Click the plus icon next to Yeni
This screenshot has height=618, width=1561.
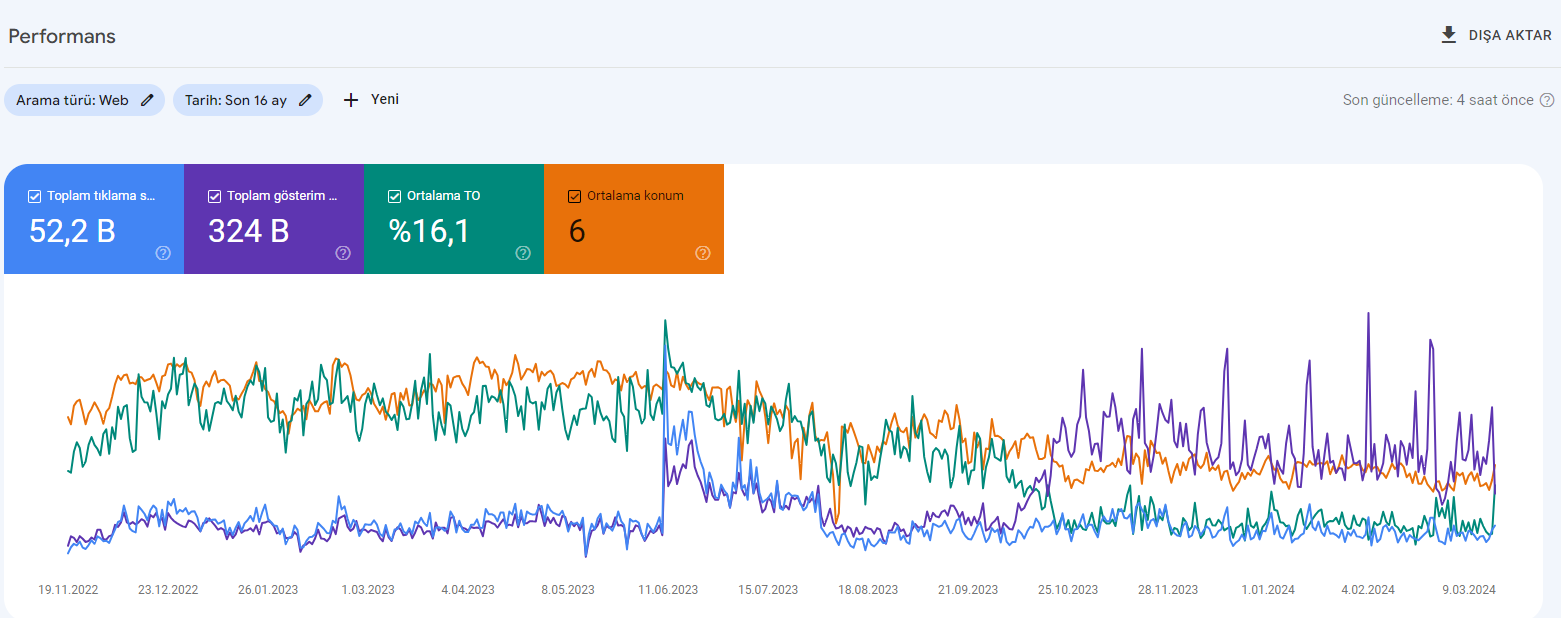point(351,100)
